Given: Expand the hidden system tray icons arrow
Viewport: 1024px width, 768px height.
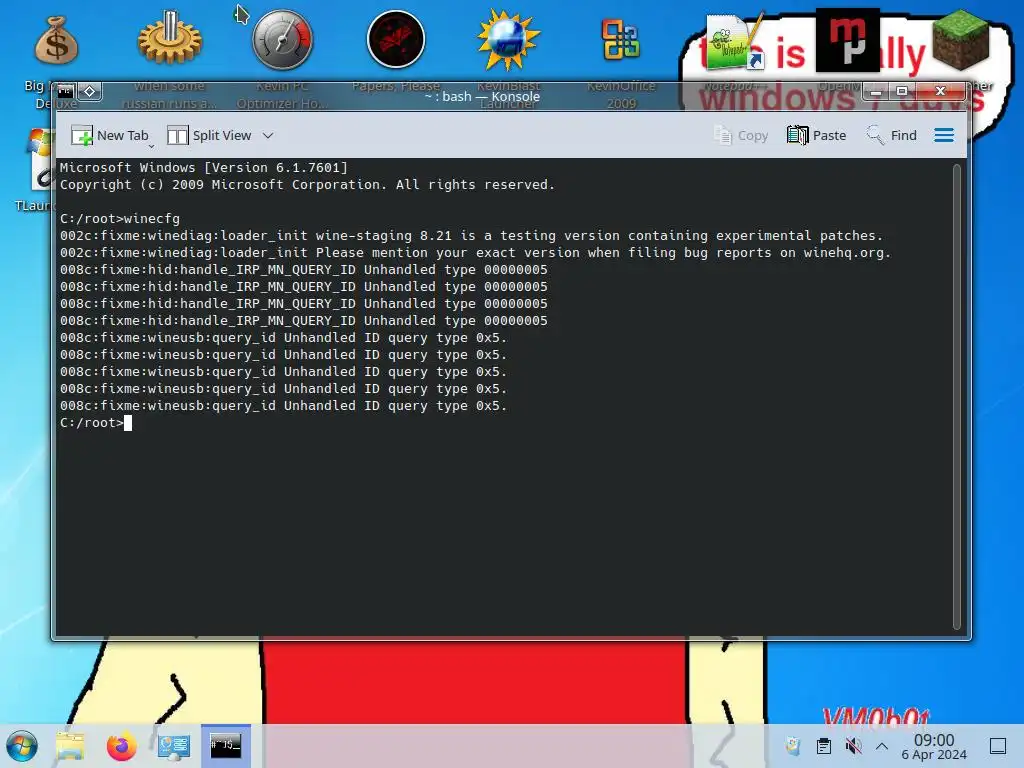Looking at the screenshot, I should (882, 746).
